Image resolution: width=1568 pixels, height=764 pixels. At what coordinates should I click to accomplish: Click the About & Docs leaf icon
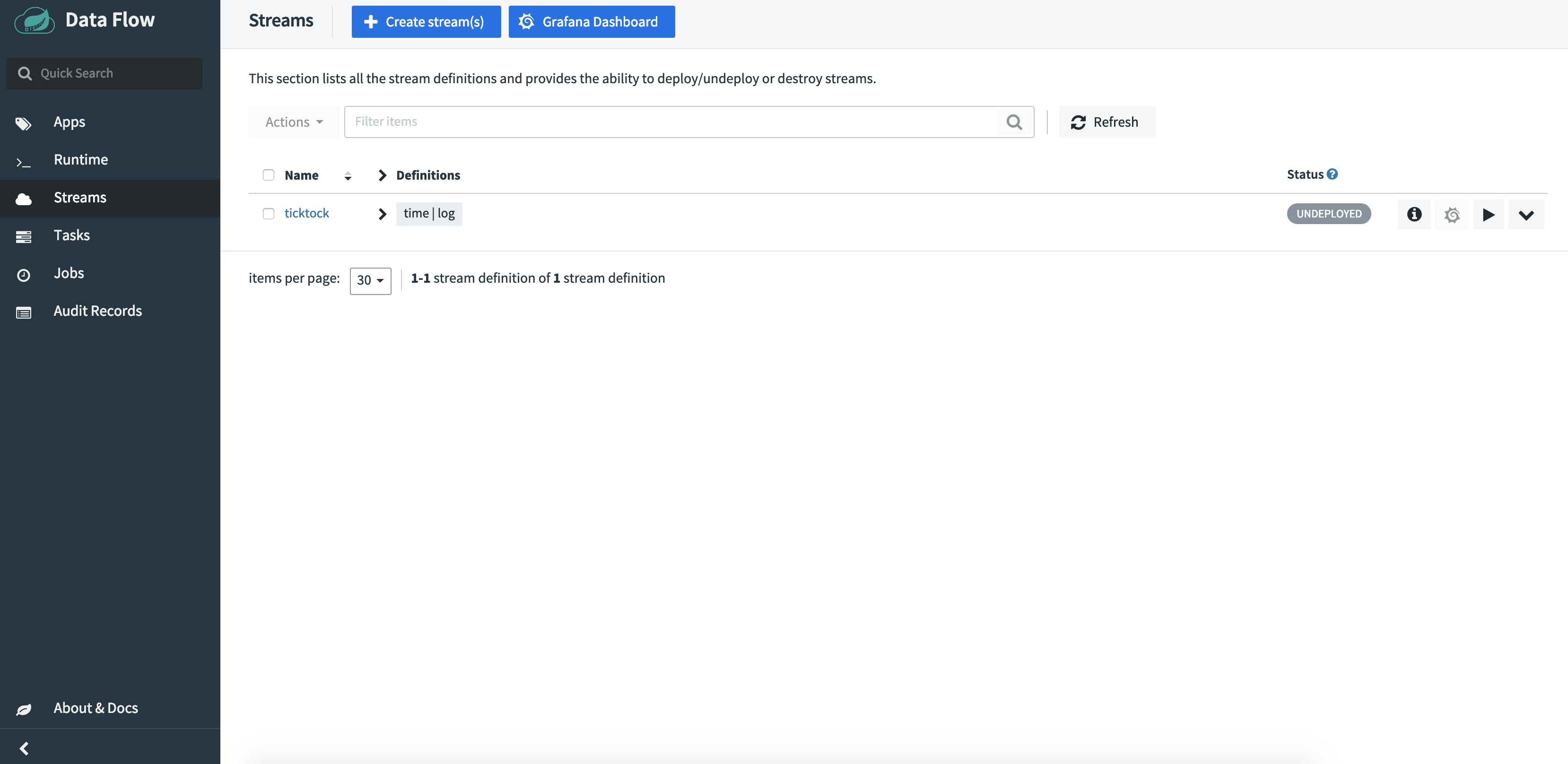[x=24, y=709]
